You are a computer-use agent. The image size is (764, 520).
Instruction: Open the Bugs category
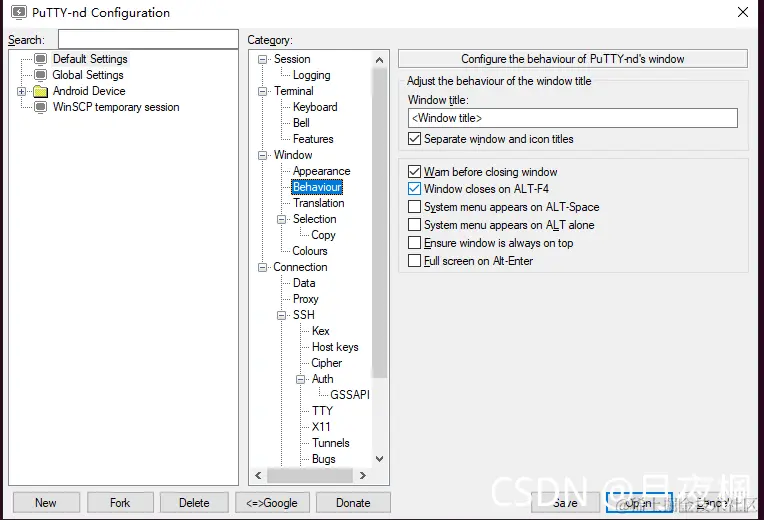pyautogui.click(x=324, y=459)
